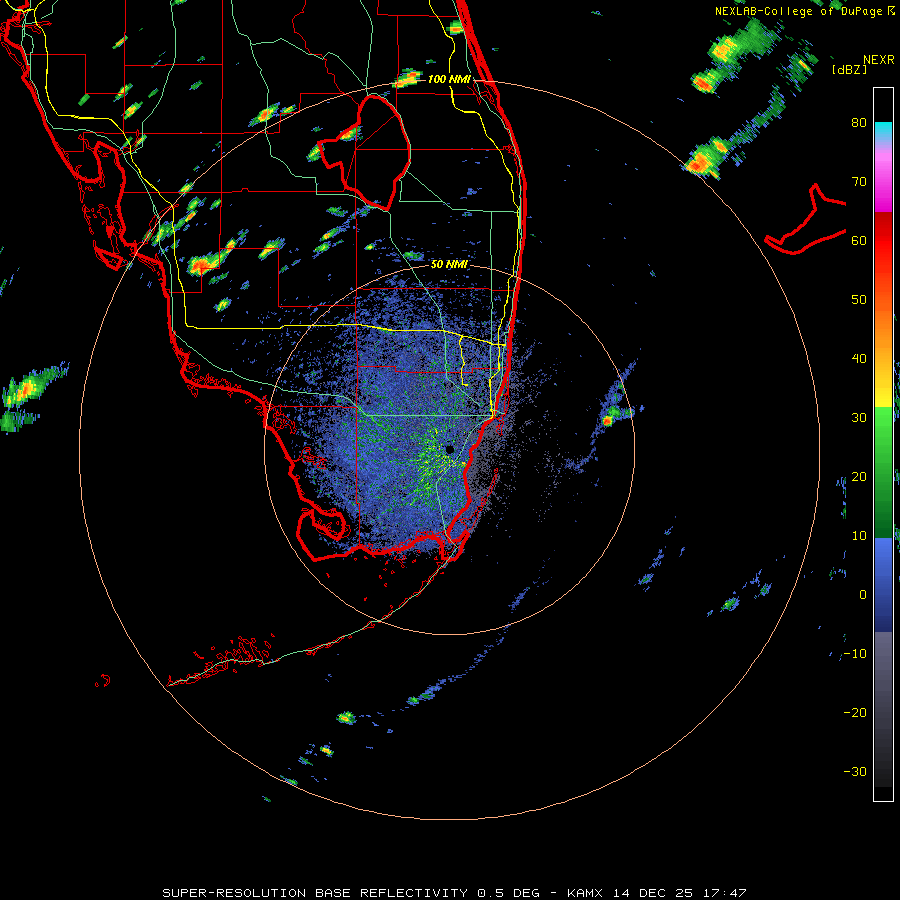Click the 60 value on the dBZ scale
This screenshot has width=900, height=900.
(x=859, y=240)
